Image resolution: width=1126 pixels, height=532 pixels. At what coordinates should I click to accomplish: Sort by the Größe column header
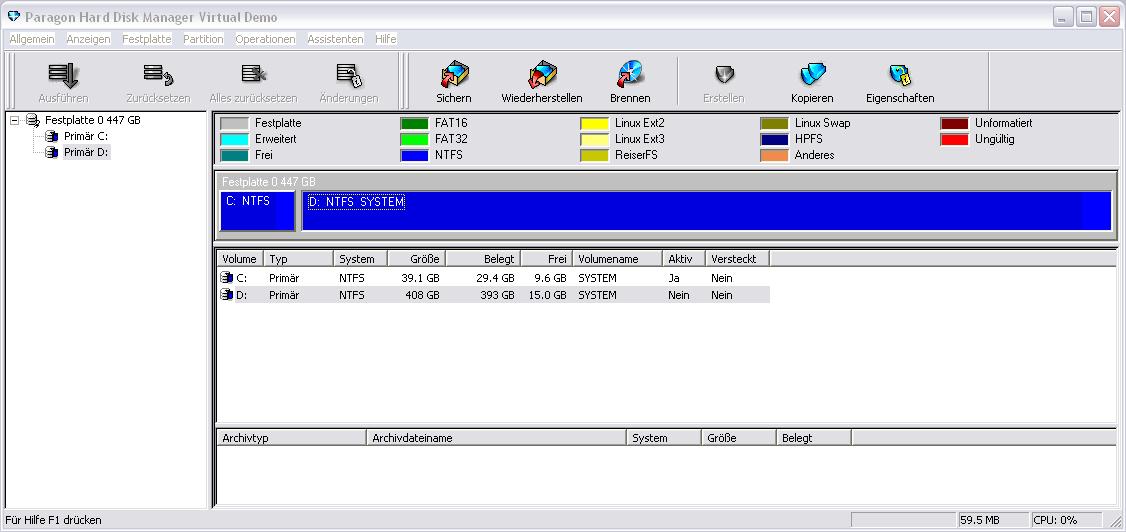pos(417,258)
